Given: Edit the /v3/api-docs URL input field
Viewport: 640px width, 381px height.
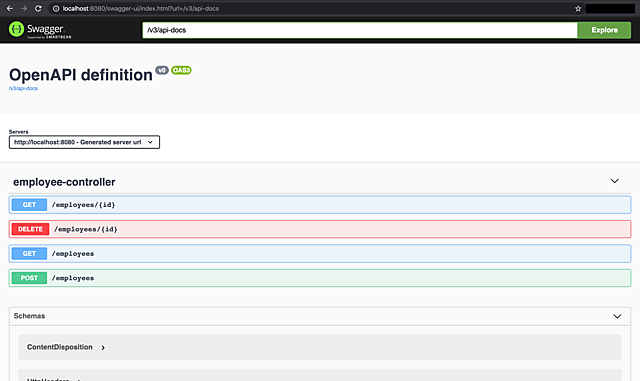Looking at the screenshot, I should coord(360,30).
